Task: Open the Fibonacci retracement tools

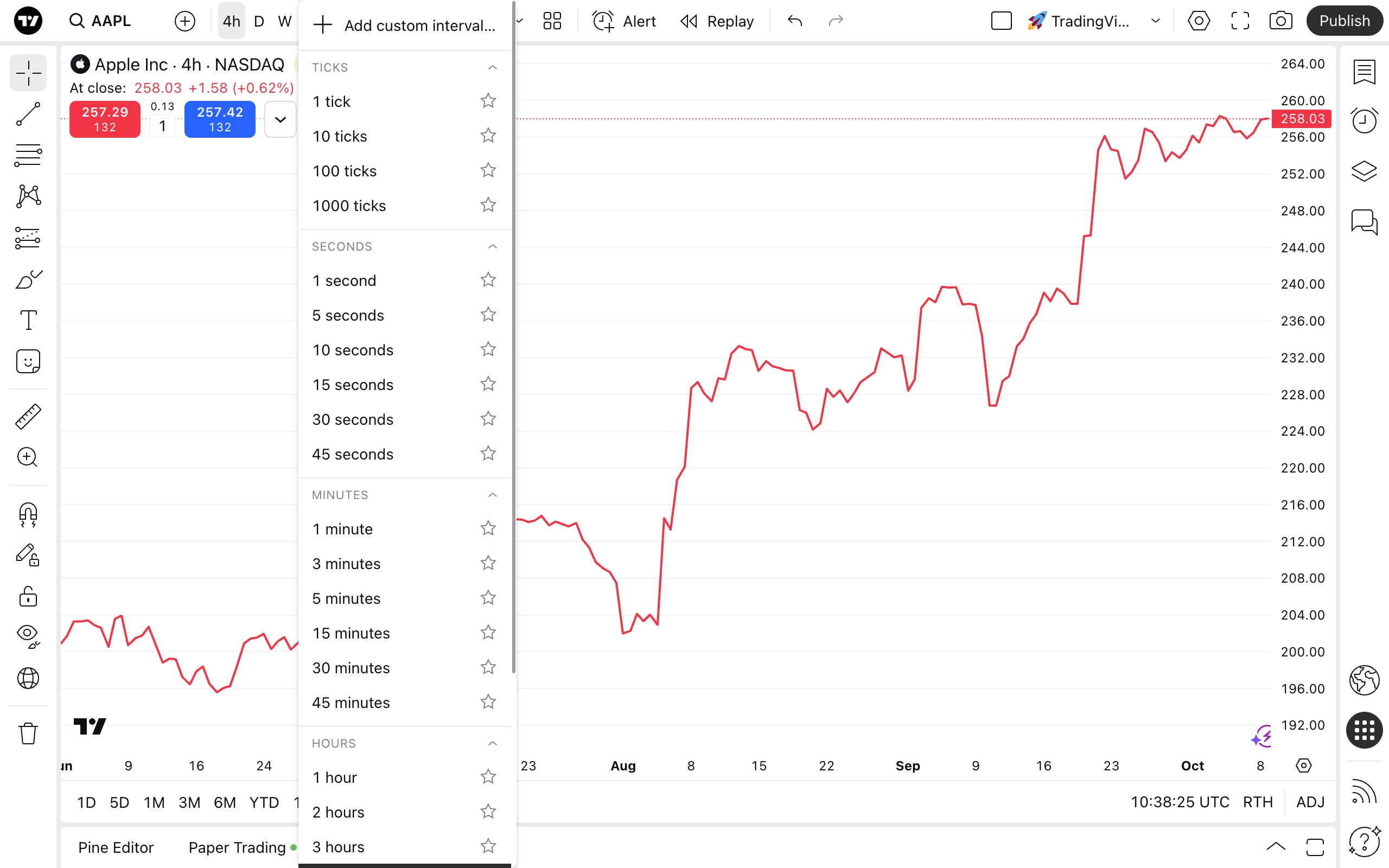Action: (x=28, y=155)
